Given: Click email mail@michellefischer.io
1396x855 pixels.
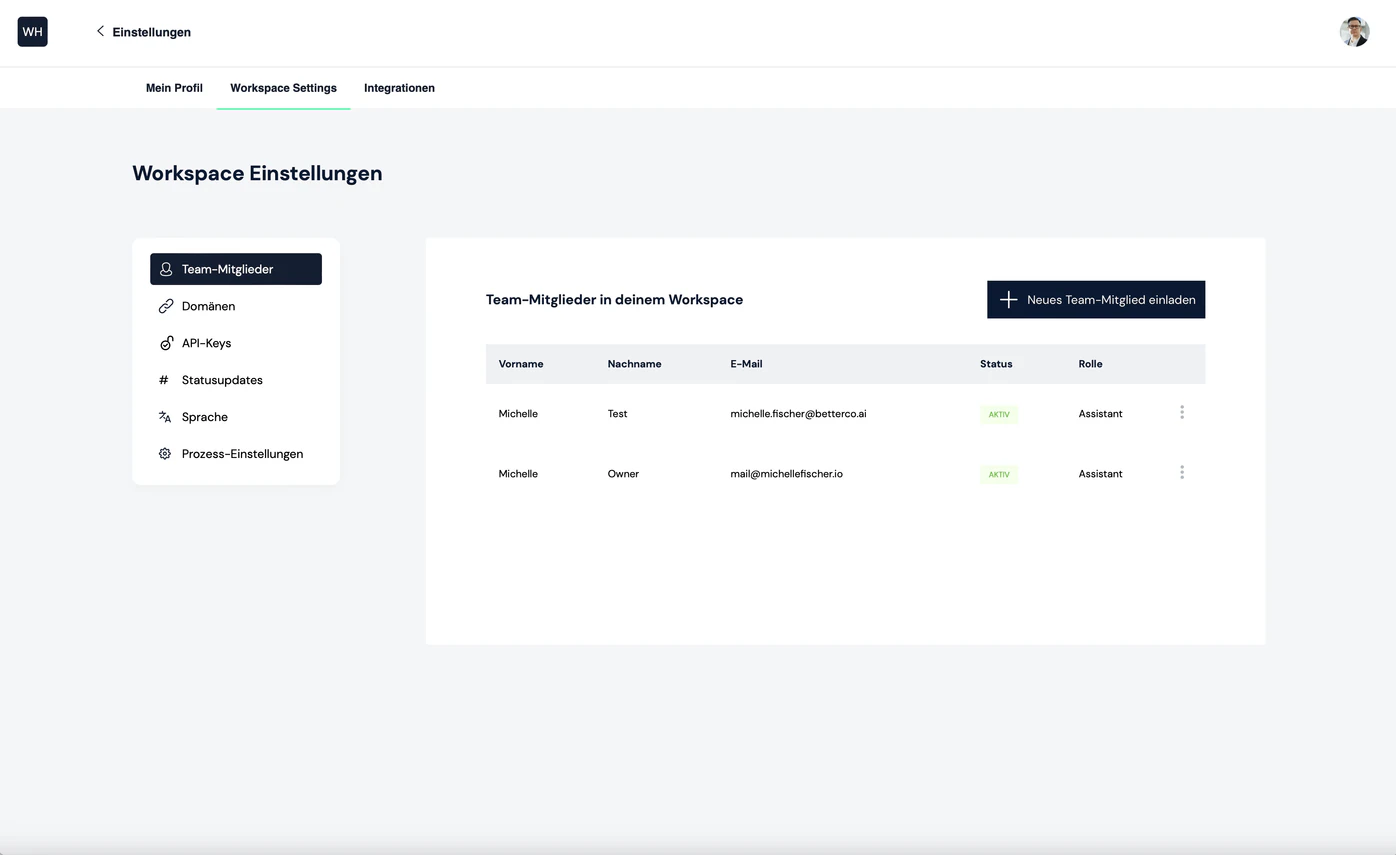Looking at the screenshot, I should (786, 474).
